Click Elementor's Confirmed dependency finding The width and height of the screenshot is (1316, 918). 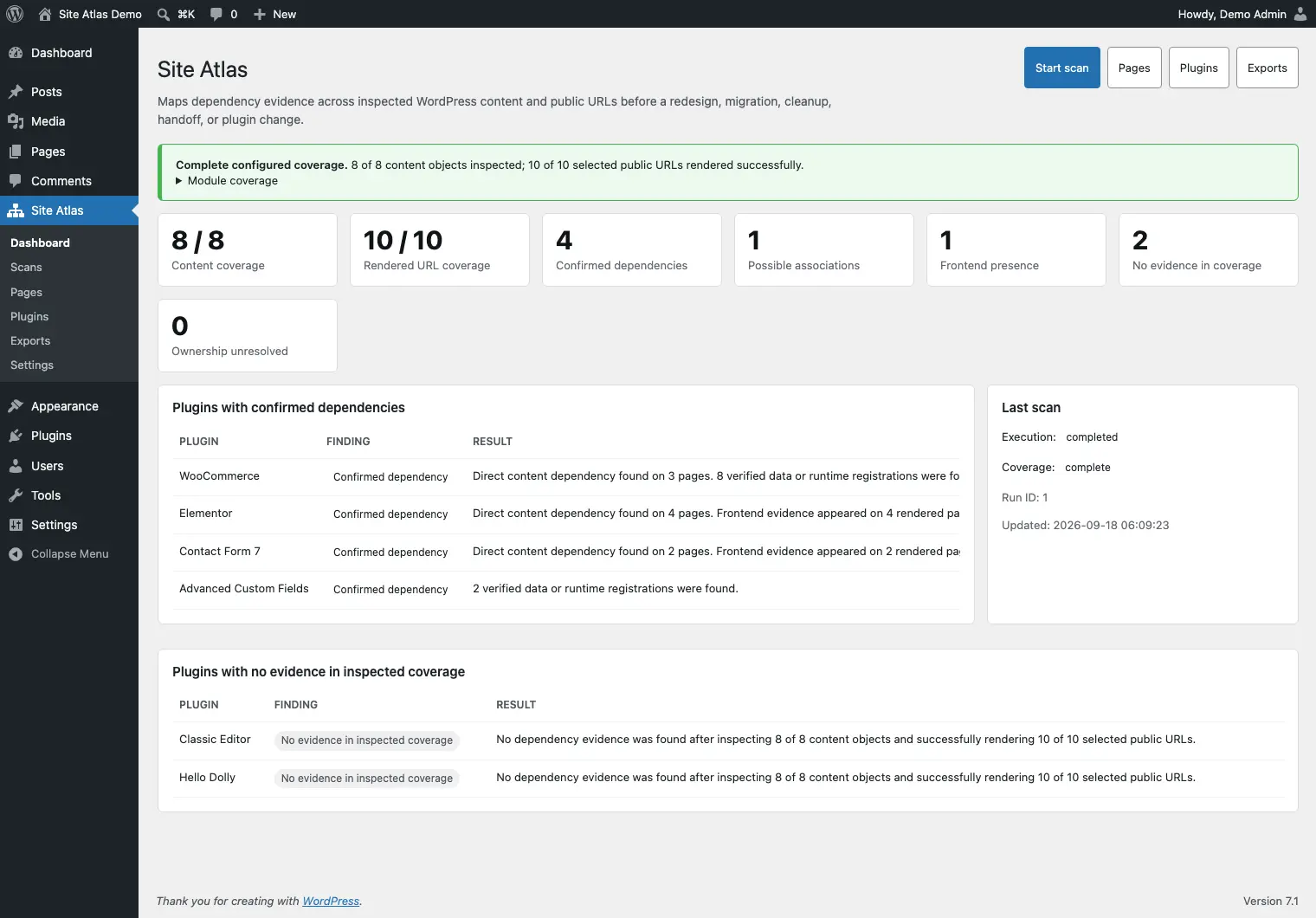pos(390,514)
